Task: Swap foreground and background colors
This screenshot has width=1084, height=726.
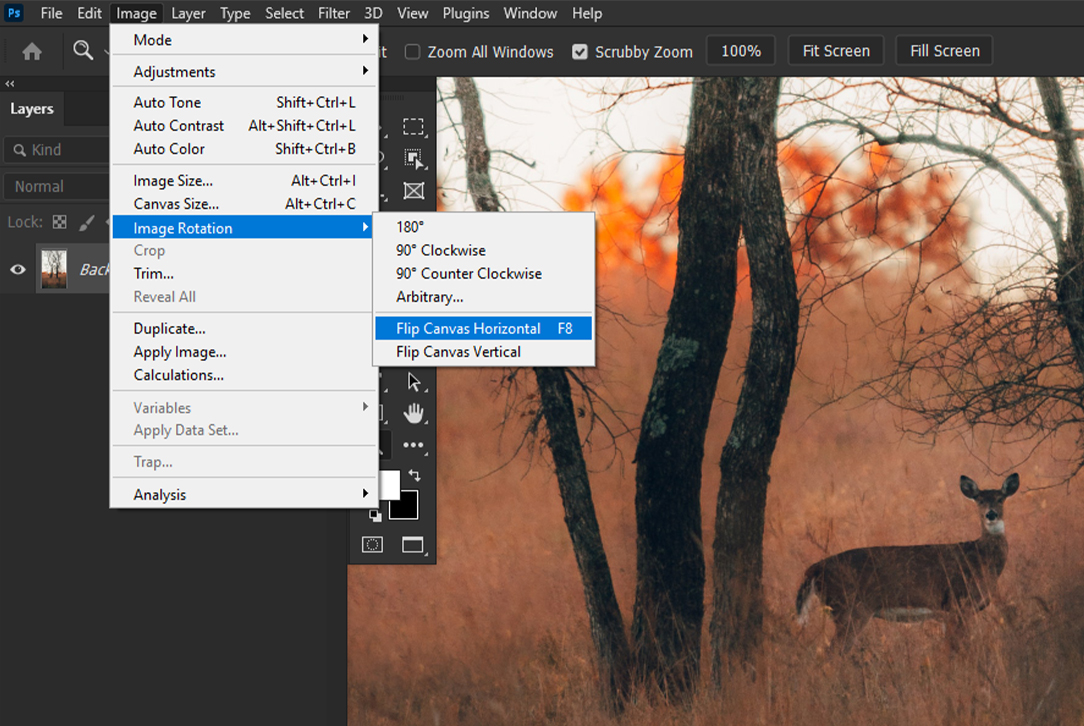Action: [416, 474]
